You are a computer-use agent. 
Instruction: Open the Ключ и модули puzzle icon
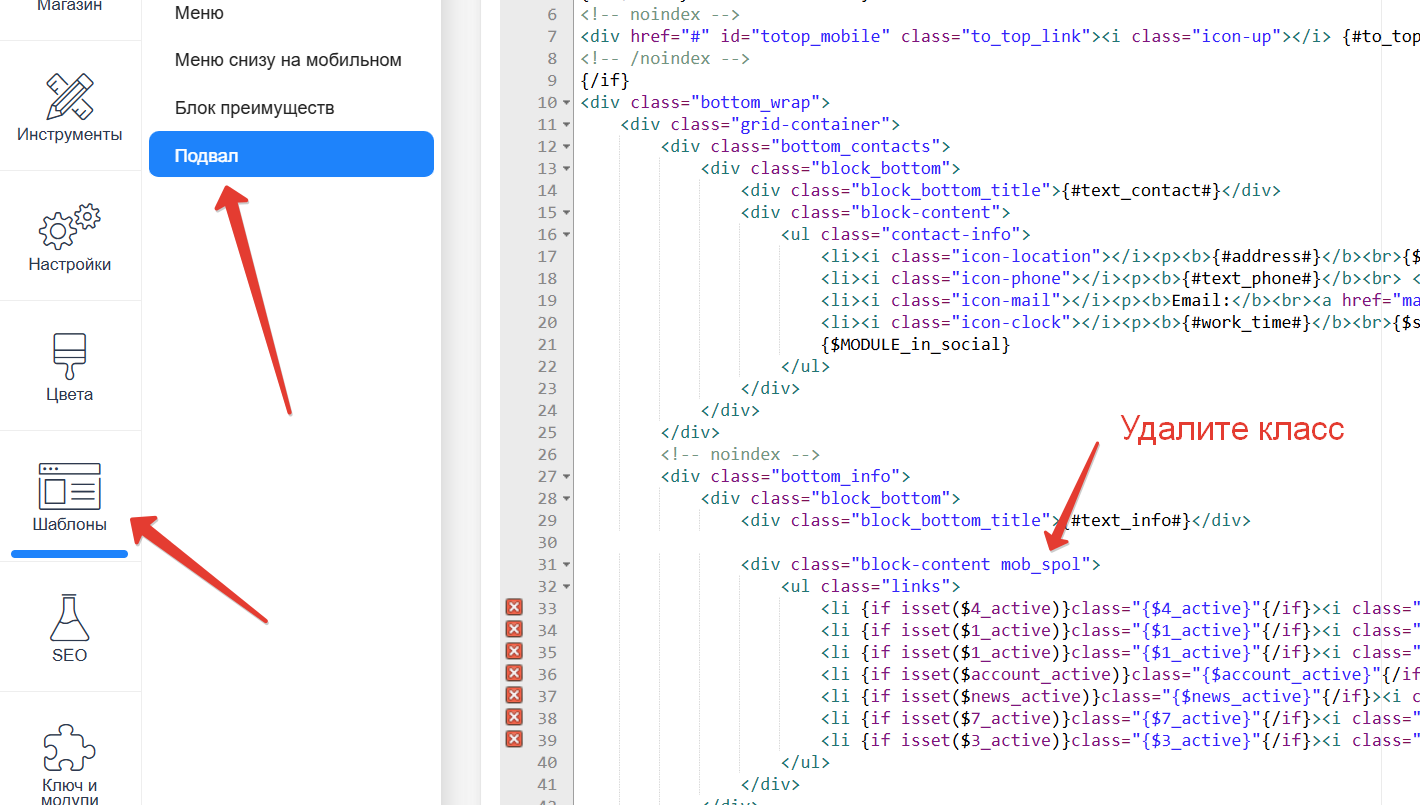(x=70, y=748)
